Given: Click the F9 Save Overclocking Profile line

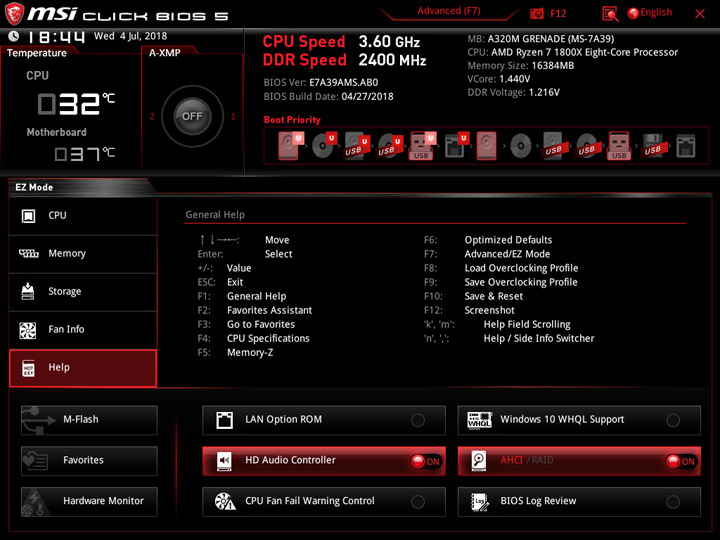Looking at the screenshot, I should click(x=501, y=282).
